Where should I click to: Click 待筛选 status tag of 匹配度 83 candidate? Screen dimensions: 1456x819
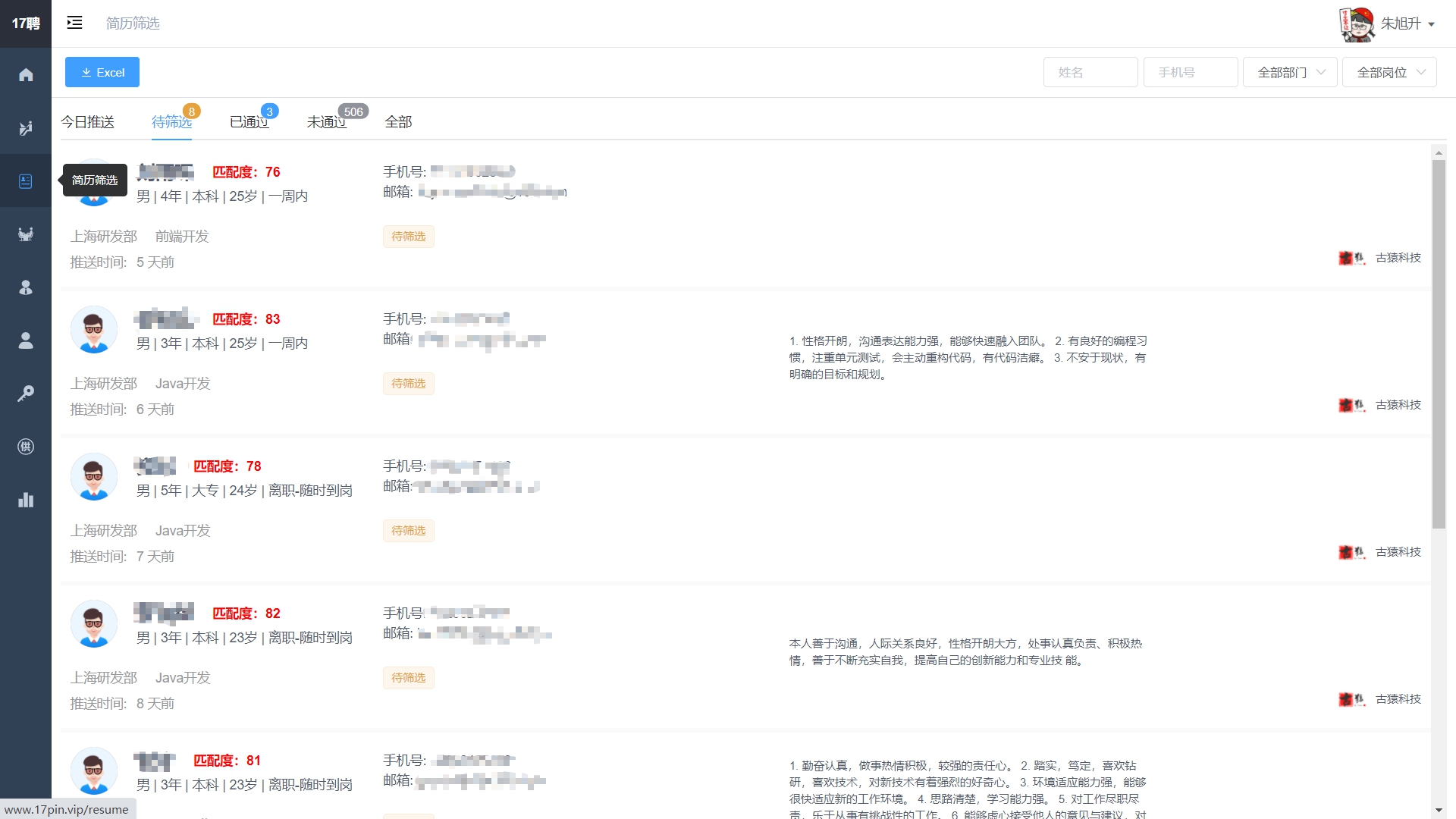pyautogui.click(x=408, y=384)
